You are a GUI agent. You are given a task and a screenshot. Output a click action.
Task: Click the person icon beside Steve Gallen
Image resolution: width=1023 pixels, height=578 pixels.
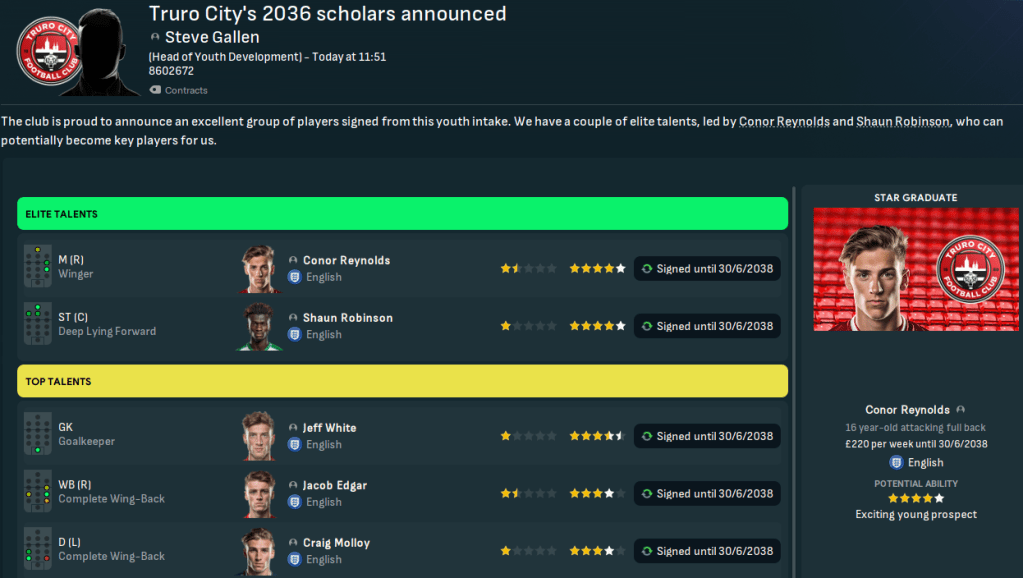coord(155,38)
